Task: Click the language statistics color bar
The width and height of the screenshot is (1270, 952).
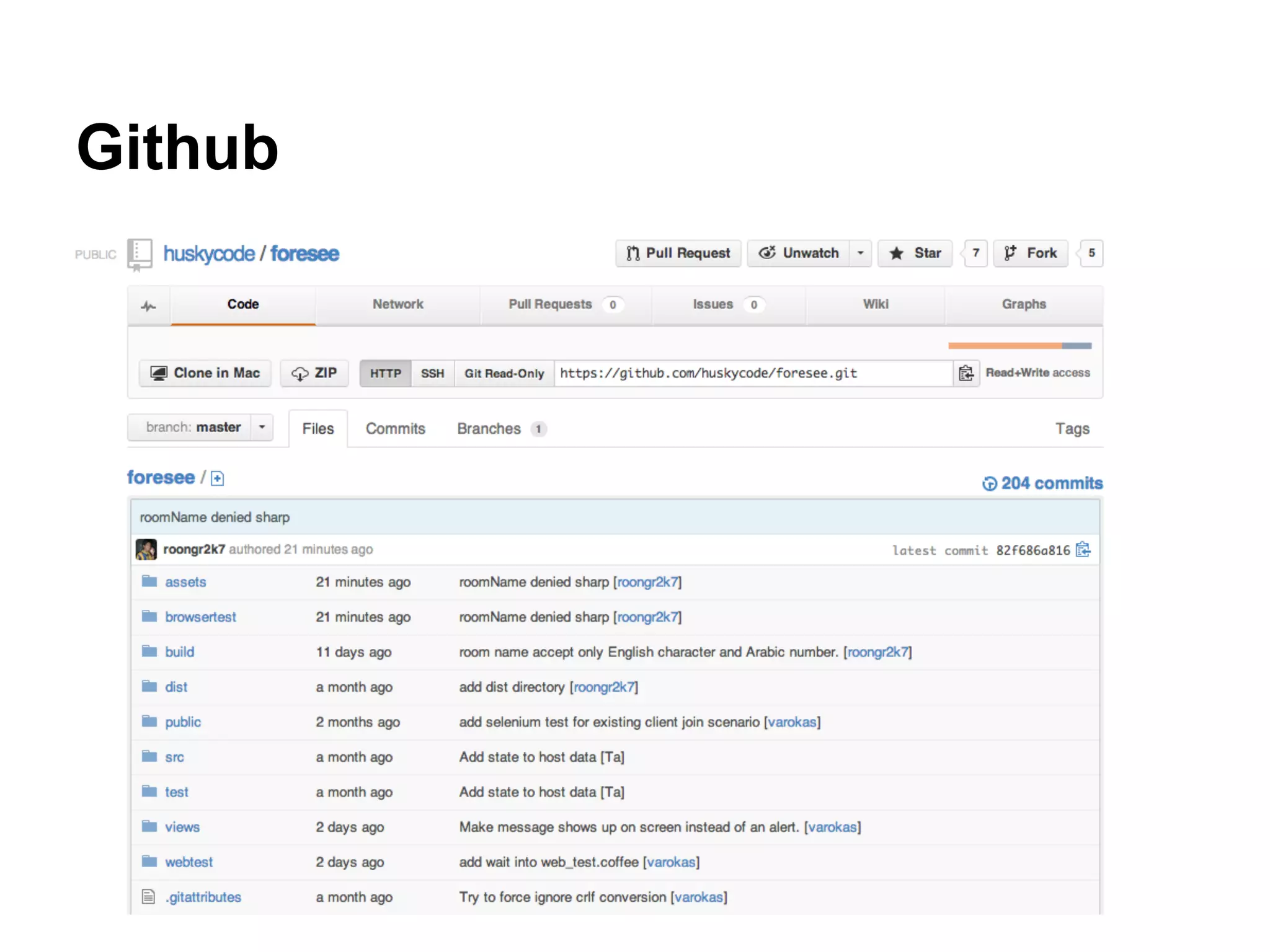Action: (x=1020, y=346)
